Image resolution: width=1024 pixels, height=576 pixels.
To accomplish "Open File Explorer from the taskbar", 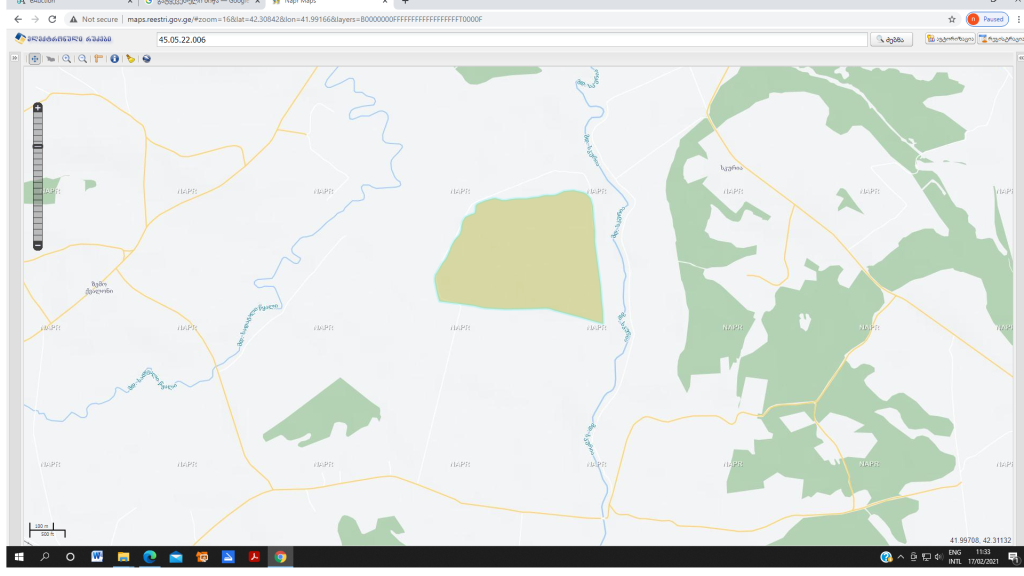I will tap(123, 557).
